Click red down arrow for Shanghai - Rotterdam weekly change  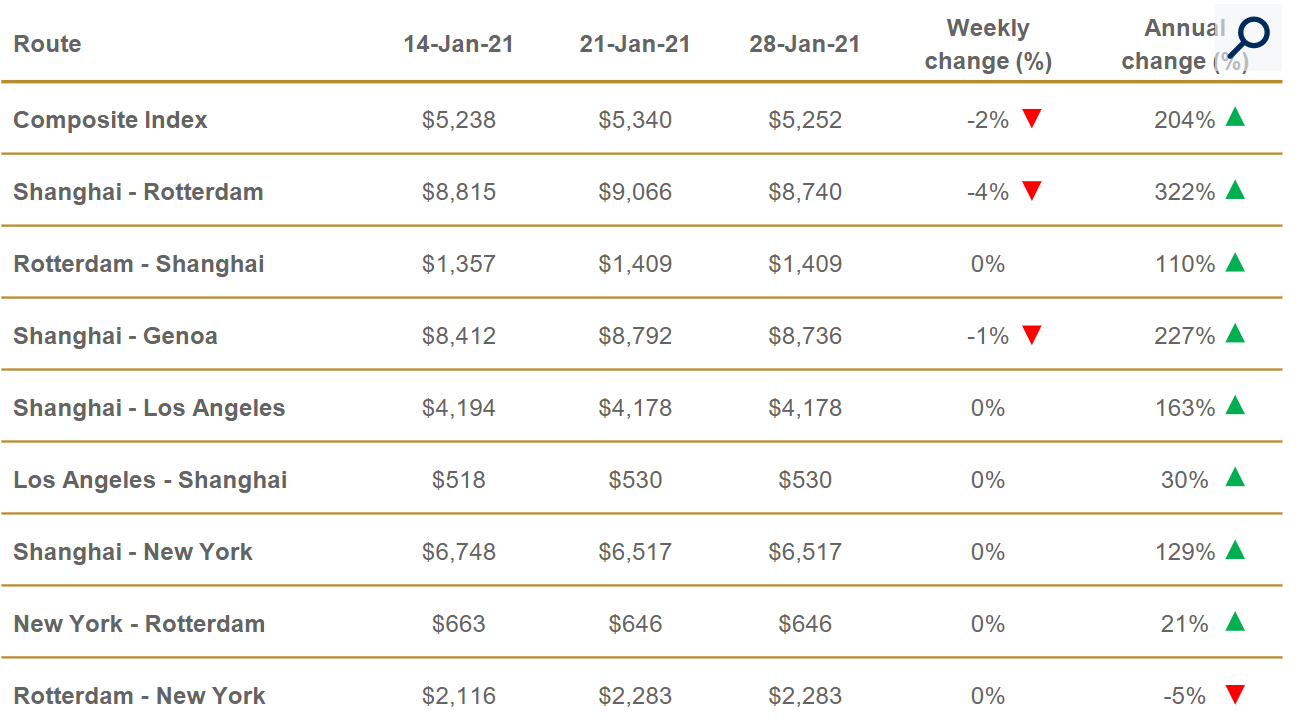1032,191
